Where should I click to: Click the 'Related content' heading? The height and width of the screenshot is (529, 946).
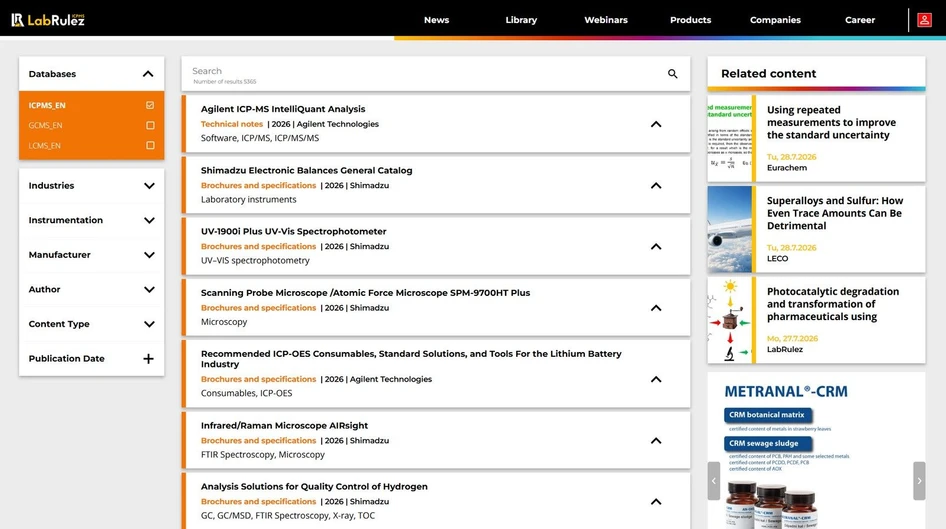pyautogui.click(x=769, y=74)
